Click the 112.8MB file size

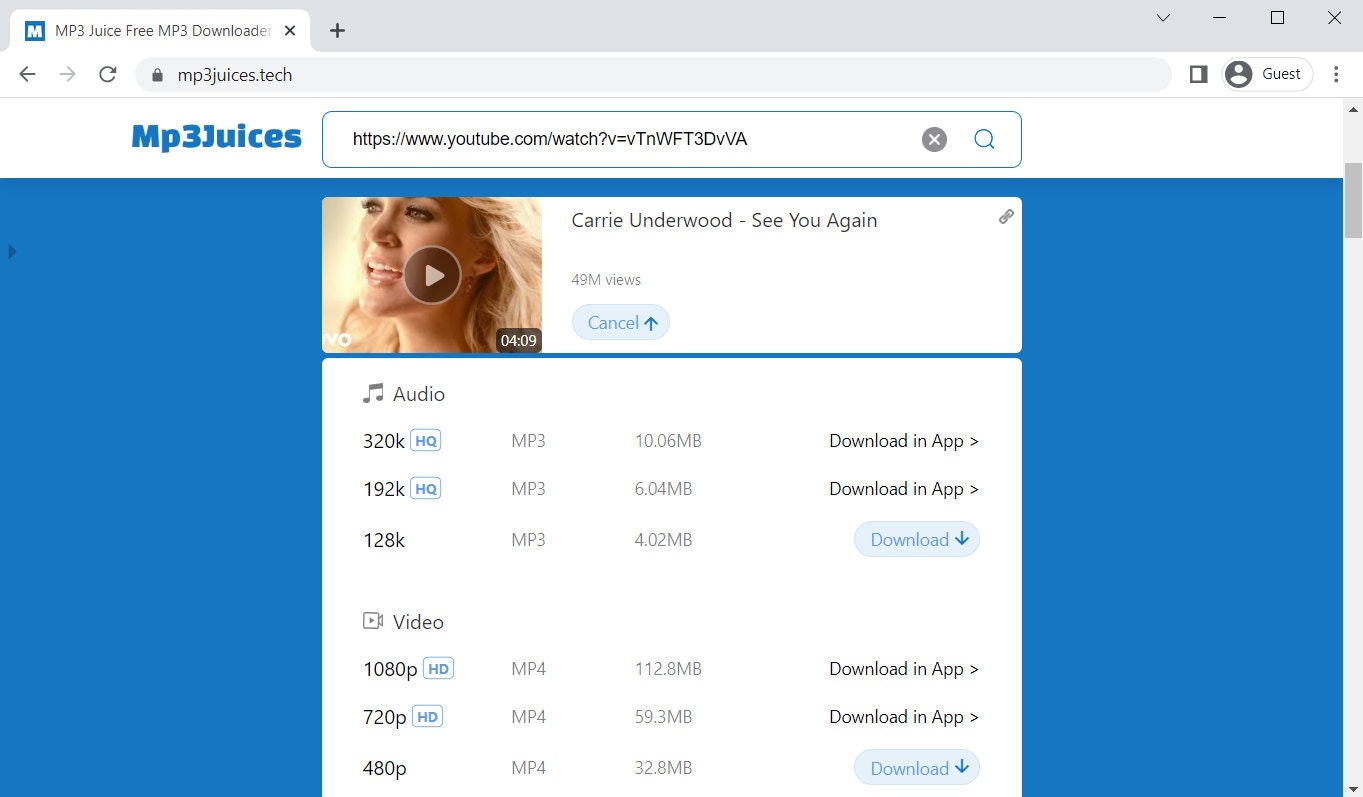click(668, 669)
